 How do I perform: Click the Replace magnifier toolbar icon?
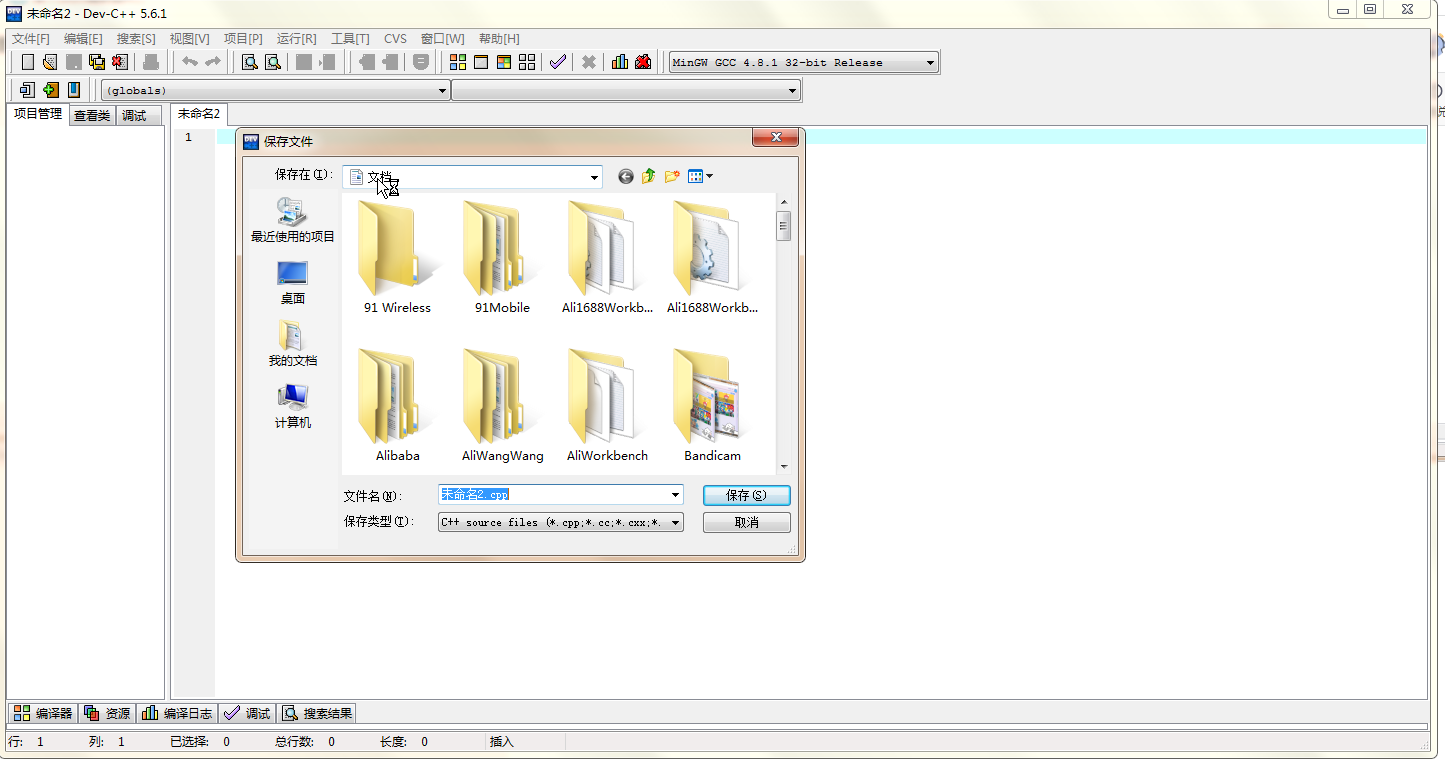point(272,62)
